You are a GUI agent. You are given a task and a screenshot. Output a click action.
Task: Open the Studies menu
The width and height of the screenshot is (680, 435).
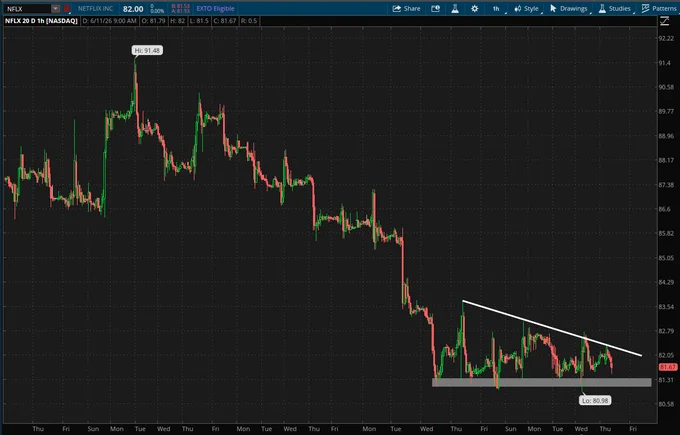[x=615, y=9]
